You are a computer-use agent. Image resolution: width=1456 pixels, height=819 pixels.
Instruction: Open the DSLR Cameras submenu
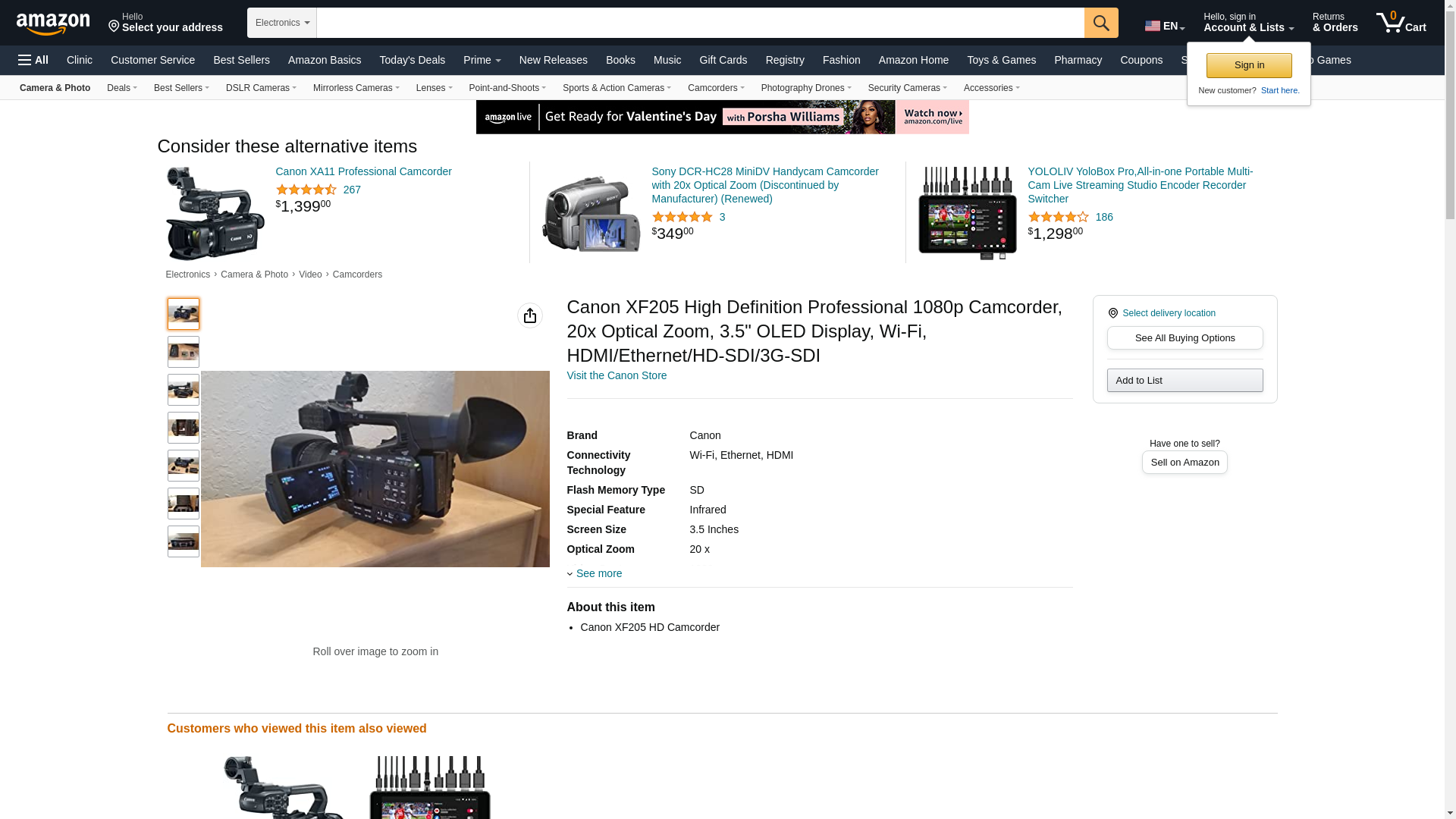click(261, 88)
